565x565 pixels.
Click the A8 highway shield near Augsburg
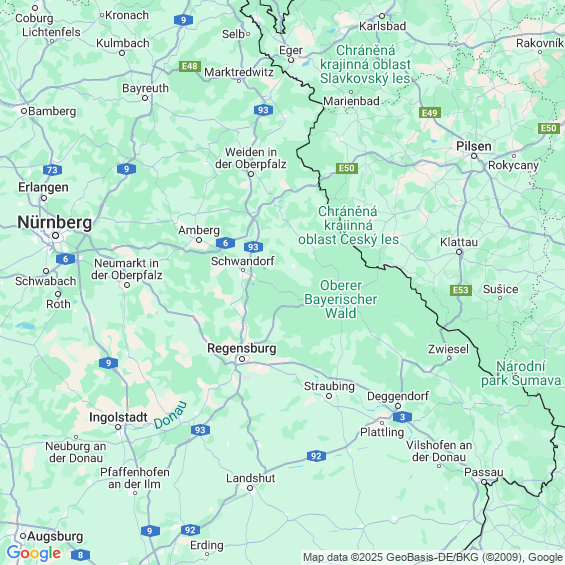pos(80,555)
